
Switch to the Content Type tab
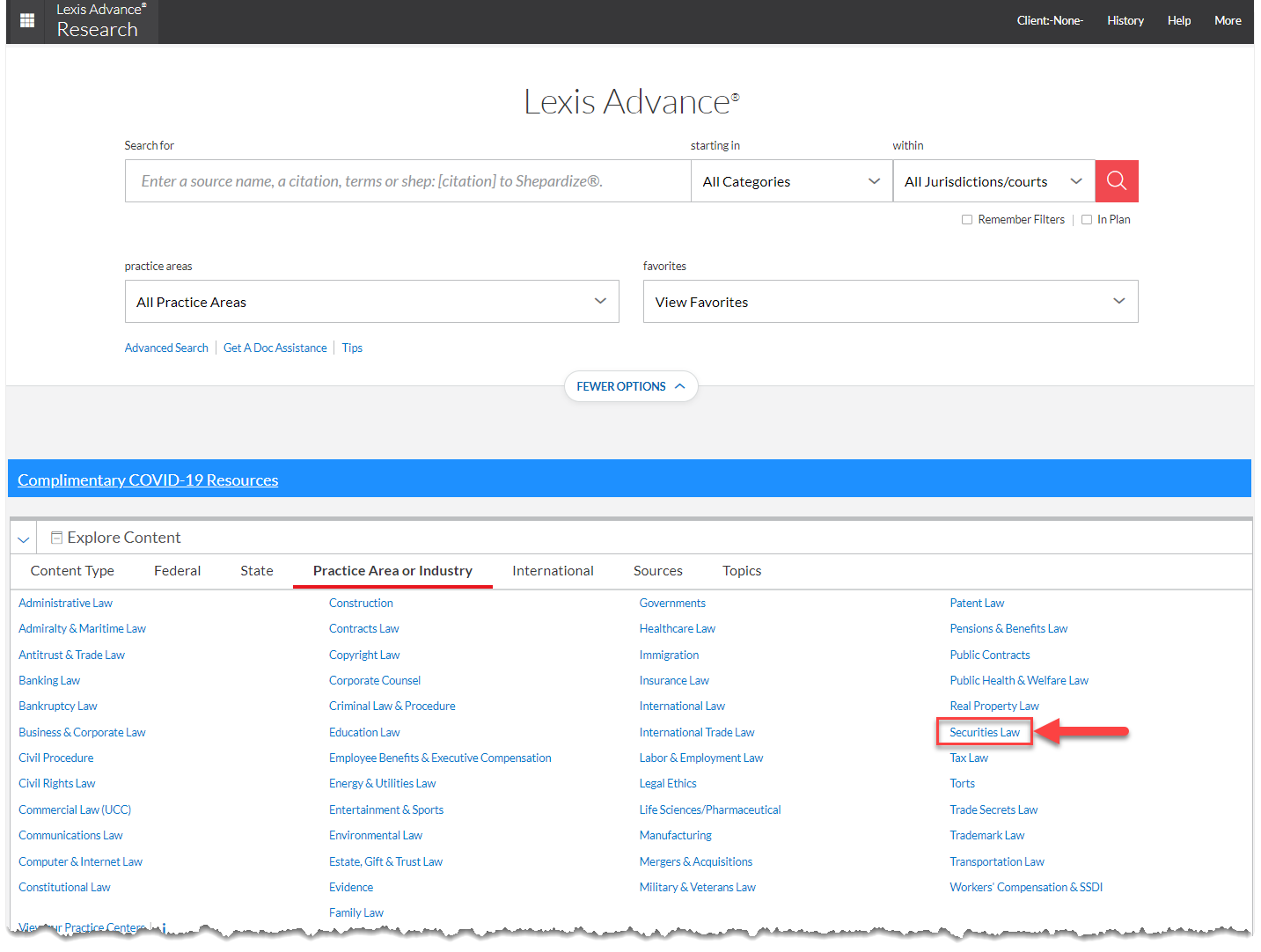click(x=72, y=571)
